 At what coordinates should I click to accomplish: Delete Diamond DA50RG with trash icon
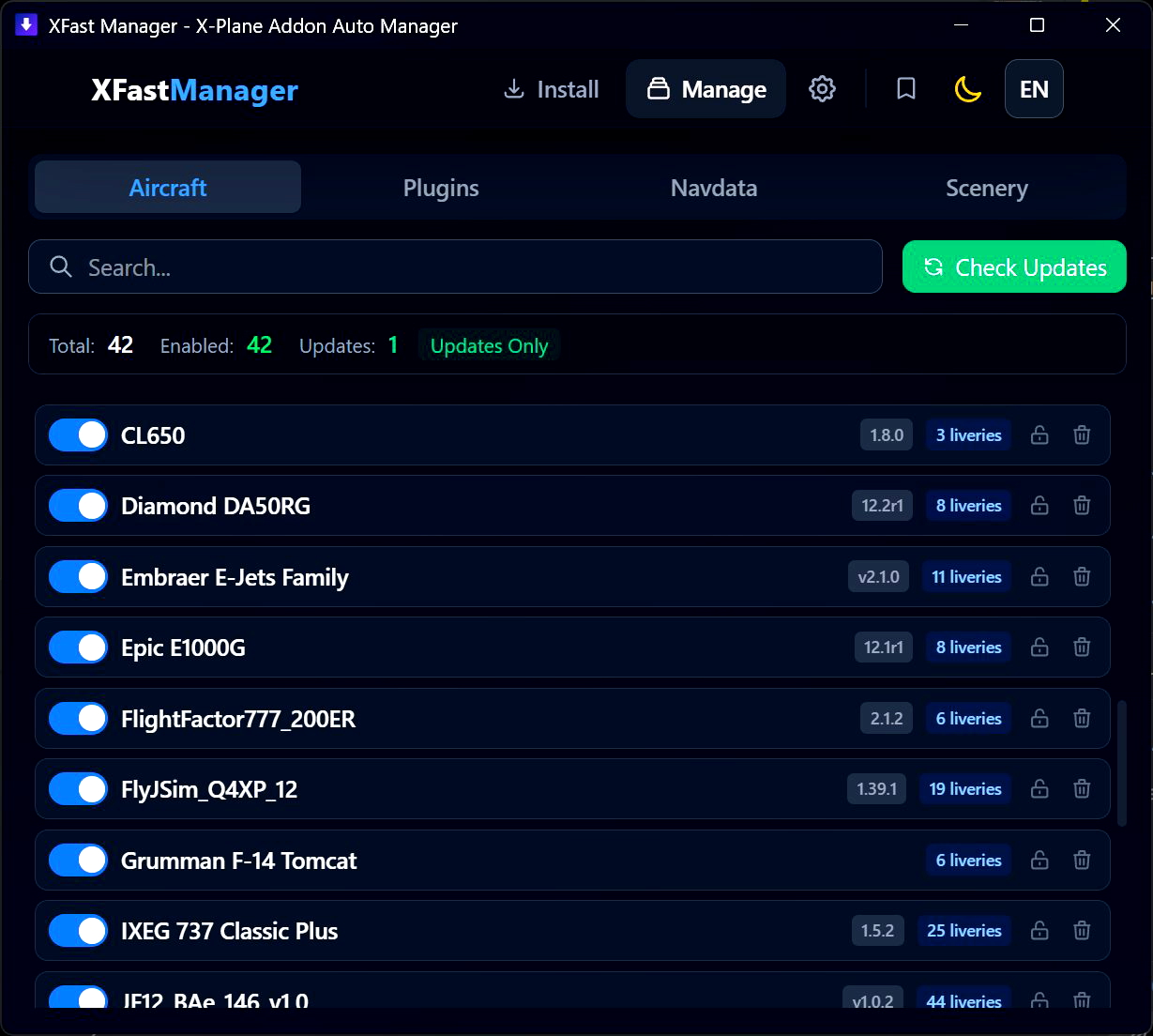point(1082,506)
